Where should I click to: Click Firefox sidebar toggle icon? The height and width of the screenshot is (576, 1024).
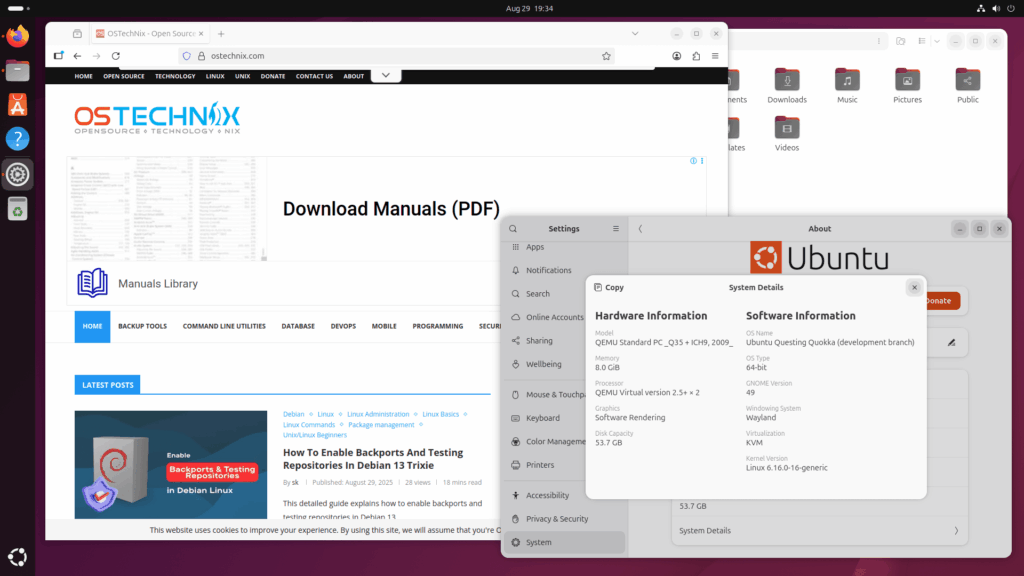pyautogui.click(x=59, y=56)
